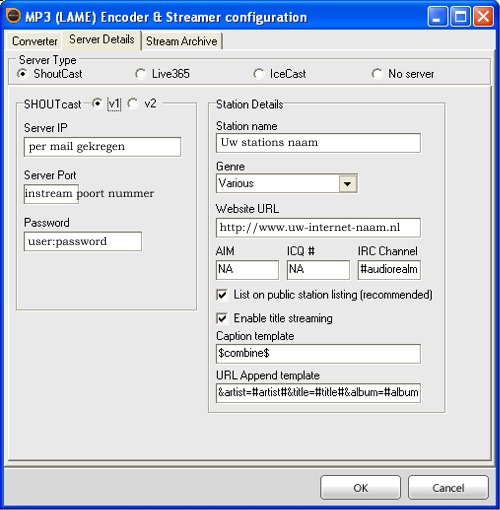The image size is (500, 510).
Task: Confirm settings with OK button
Action: coord(360,488)
